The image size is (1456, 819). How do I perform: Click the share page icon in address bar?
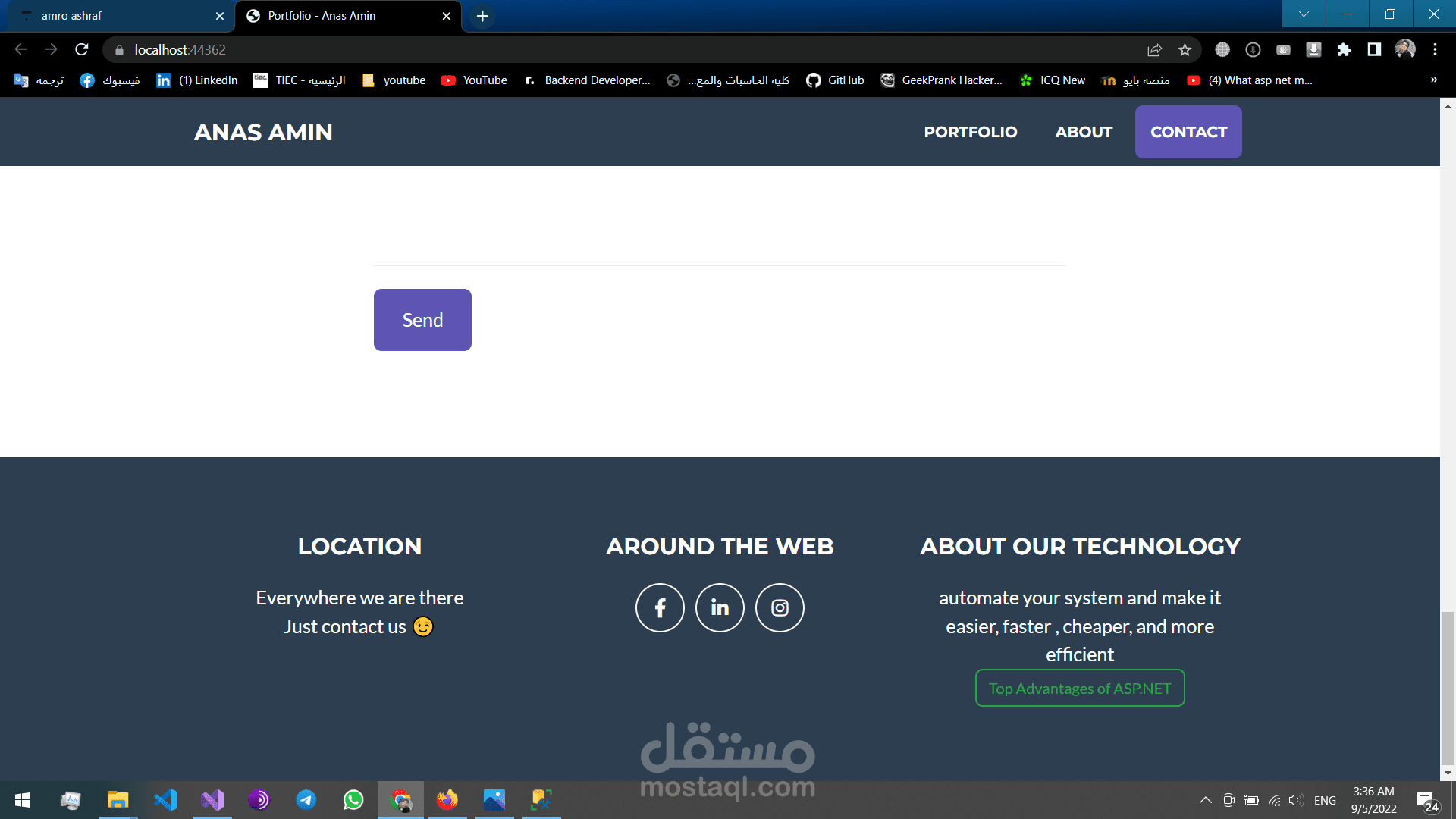point(1154,49)
